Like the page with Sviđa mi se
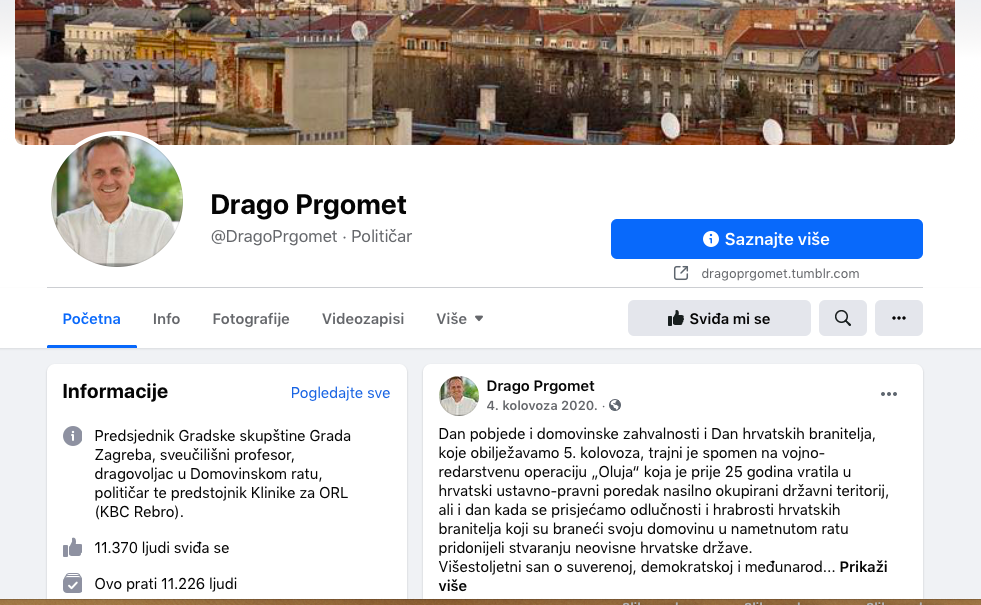 pyautogui.click(x=719, y=318)
